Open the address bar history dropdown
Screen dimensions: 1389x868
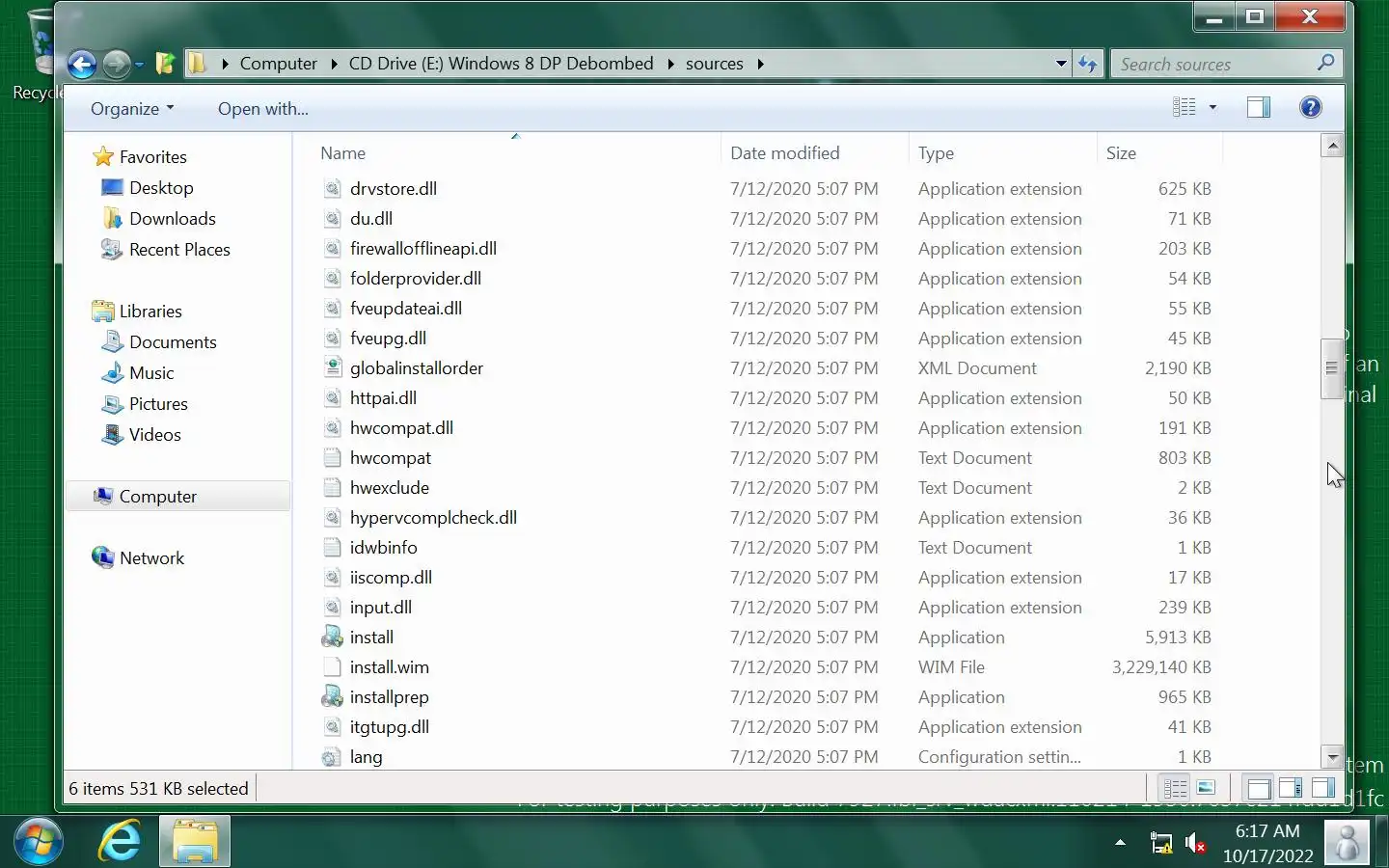(x=1061, y=64)
